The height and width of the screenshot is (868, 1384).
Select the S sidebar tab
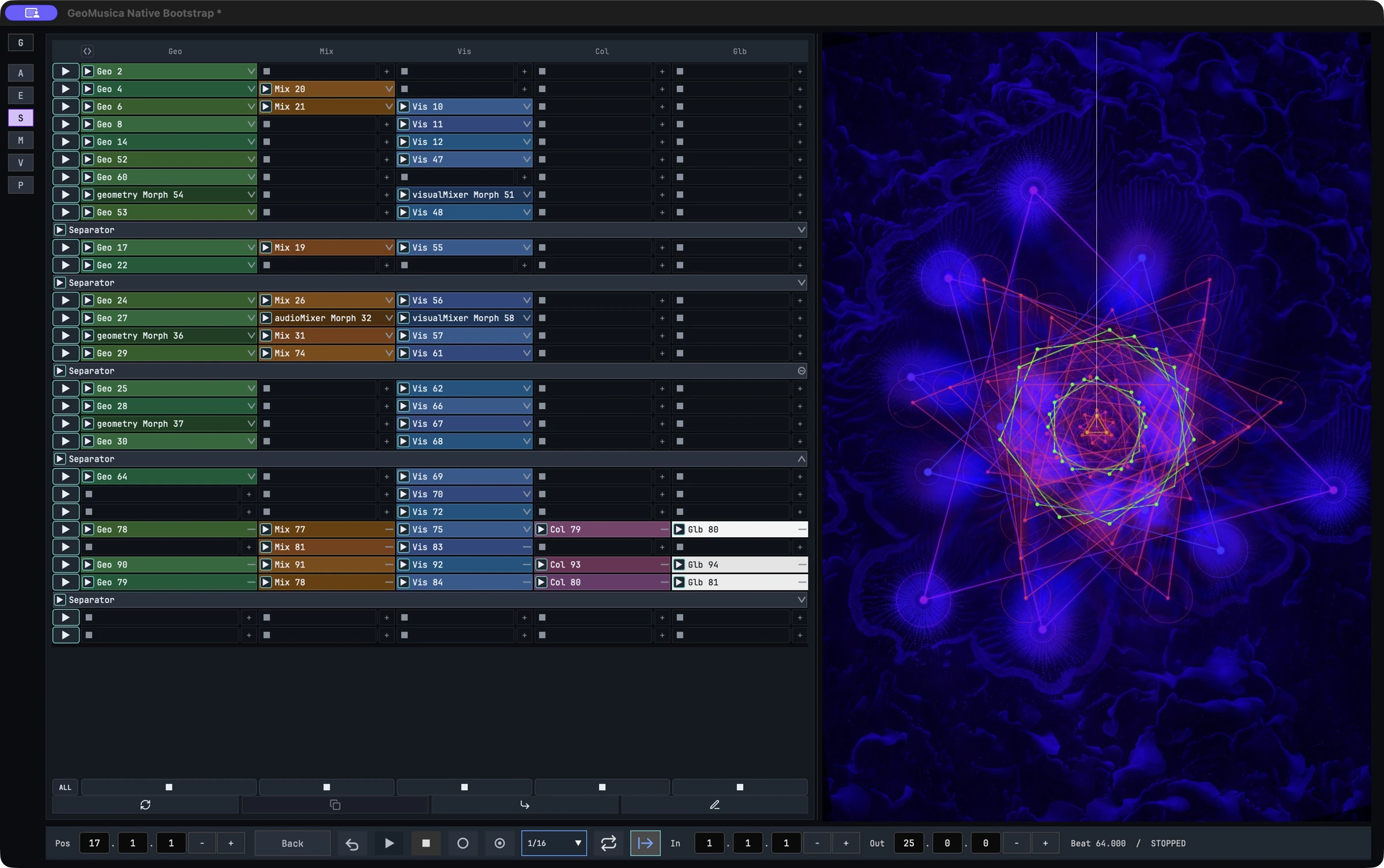coord(21,118)
